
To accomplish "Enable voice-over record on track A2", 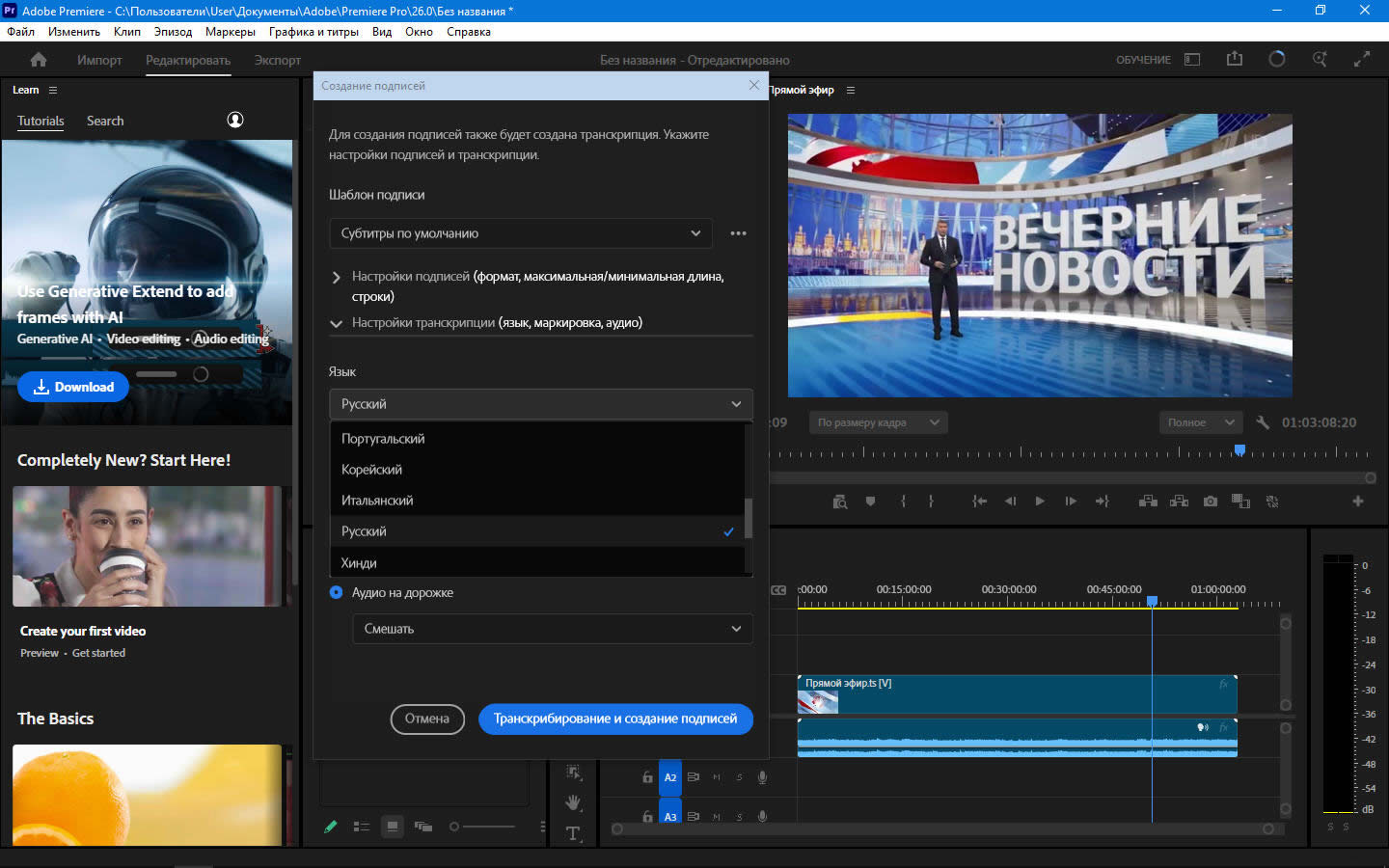I will coord(762,777).
